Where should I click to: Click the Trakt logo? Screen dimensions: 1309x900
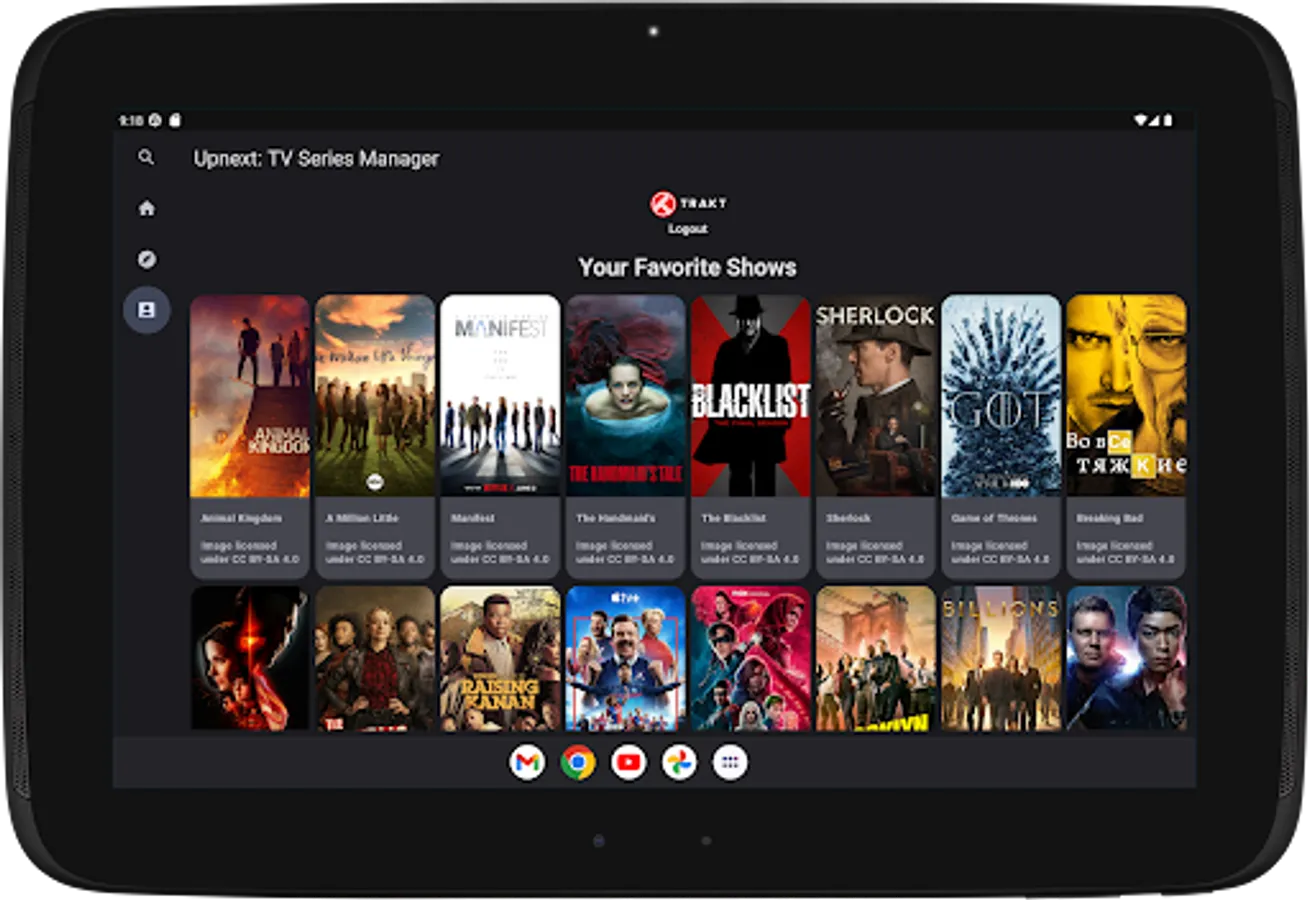688,203
